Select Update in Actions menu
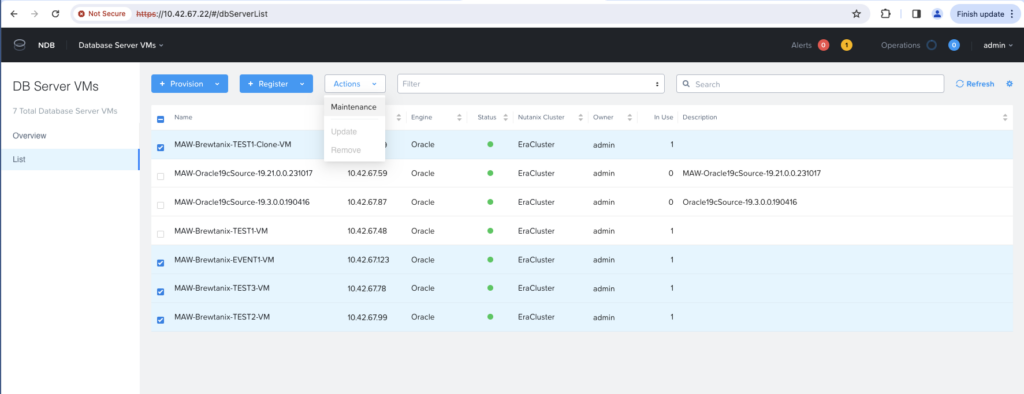The image size is (1024, 394). coord(344,131)
